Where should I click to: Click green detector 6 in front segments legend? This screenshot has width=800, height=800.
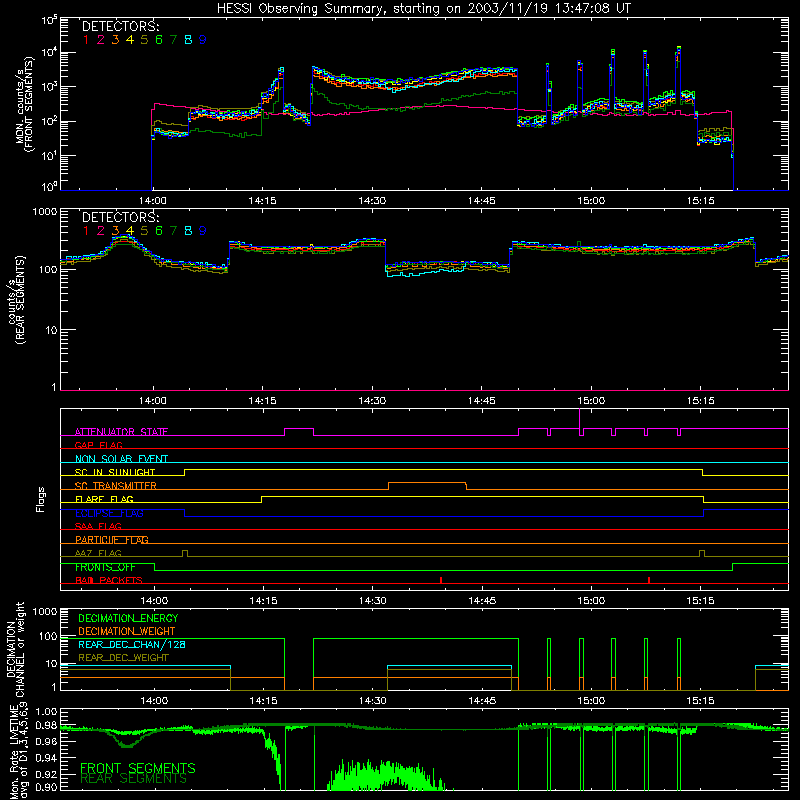click(x=159, y=40)
